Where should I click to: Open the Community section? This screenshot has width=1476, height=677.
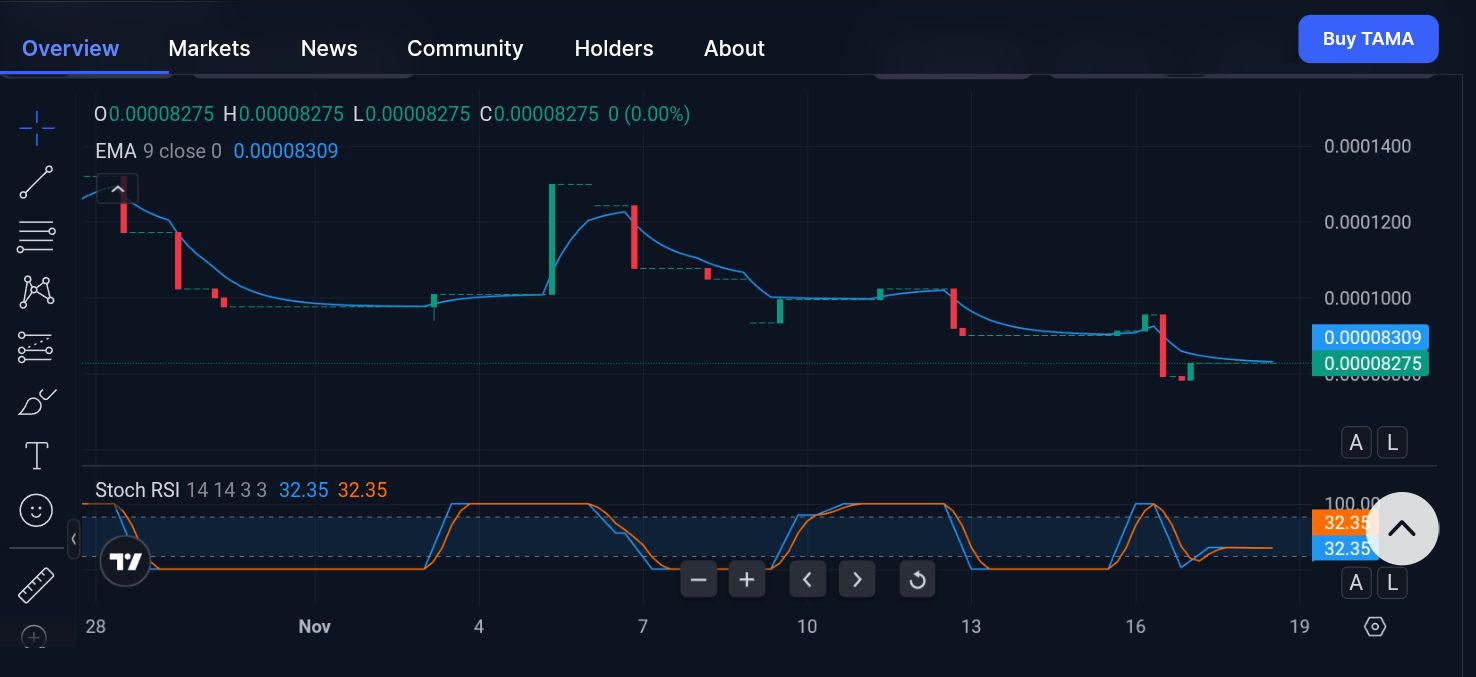(x=465, y=48)
